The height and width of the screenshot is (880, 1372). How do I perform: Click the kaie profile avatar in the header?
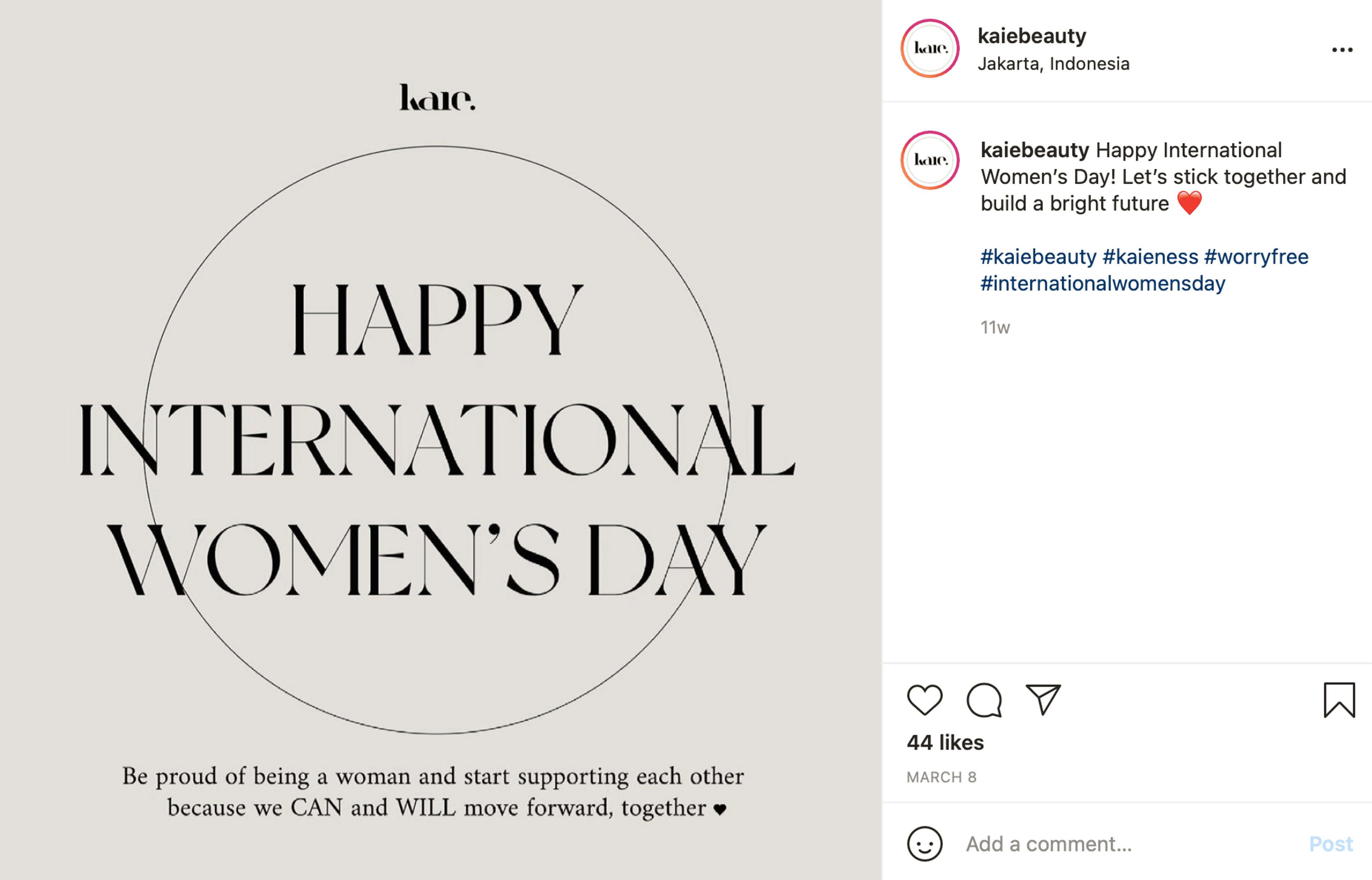(x=930, y=49)
